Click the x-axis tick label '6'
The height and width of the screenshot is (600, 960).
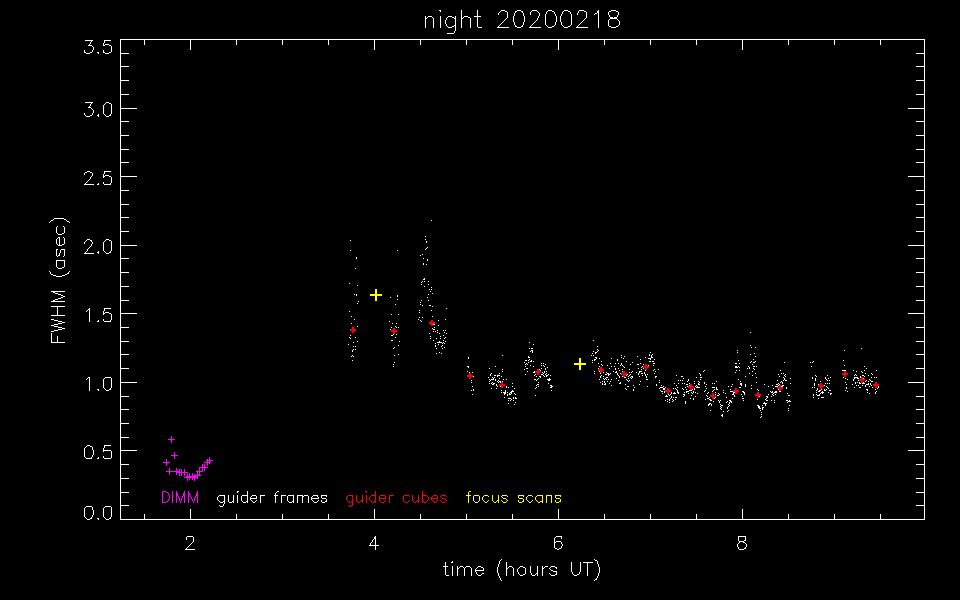click(558, 543)
